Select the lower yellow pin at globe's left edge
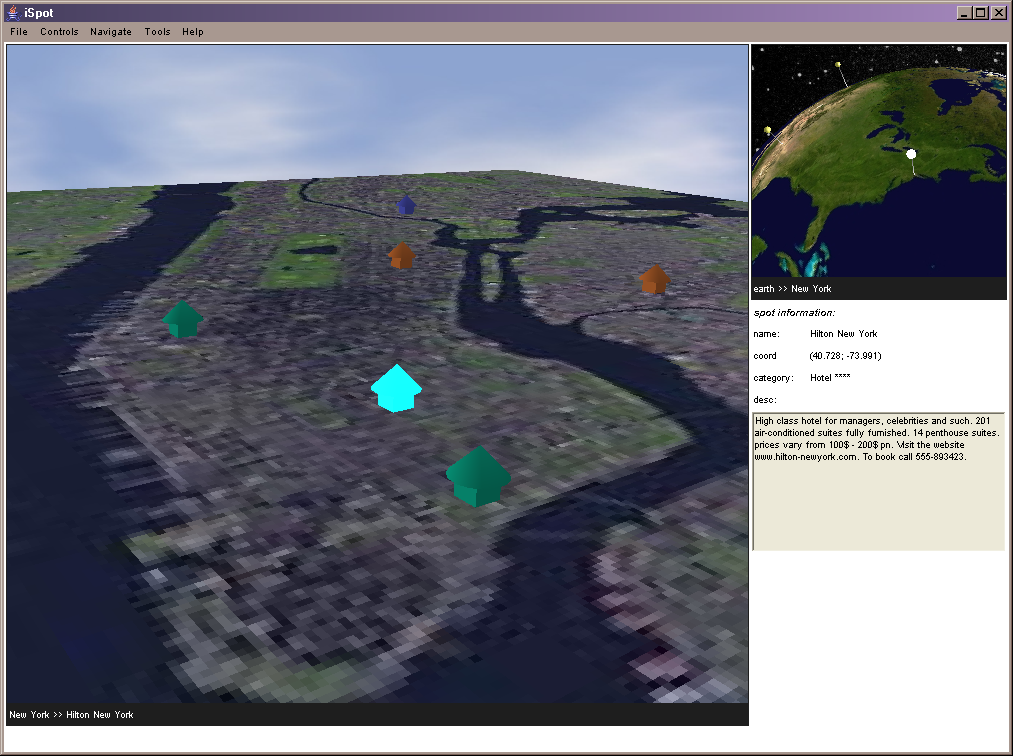 767,131
